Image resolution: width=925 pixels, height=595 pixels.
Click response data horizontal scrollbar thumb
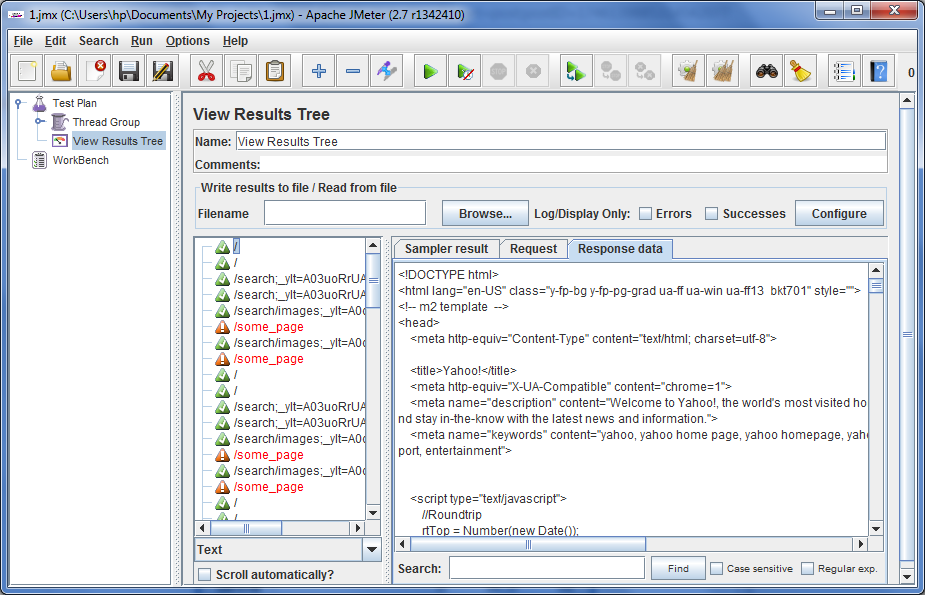(526, 544)
